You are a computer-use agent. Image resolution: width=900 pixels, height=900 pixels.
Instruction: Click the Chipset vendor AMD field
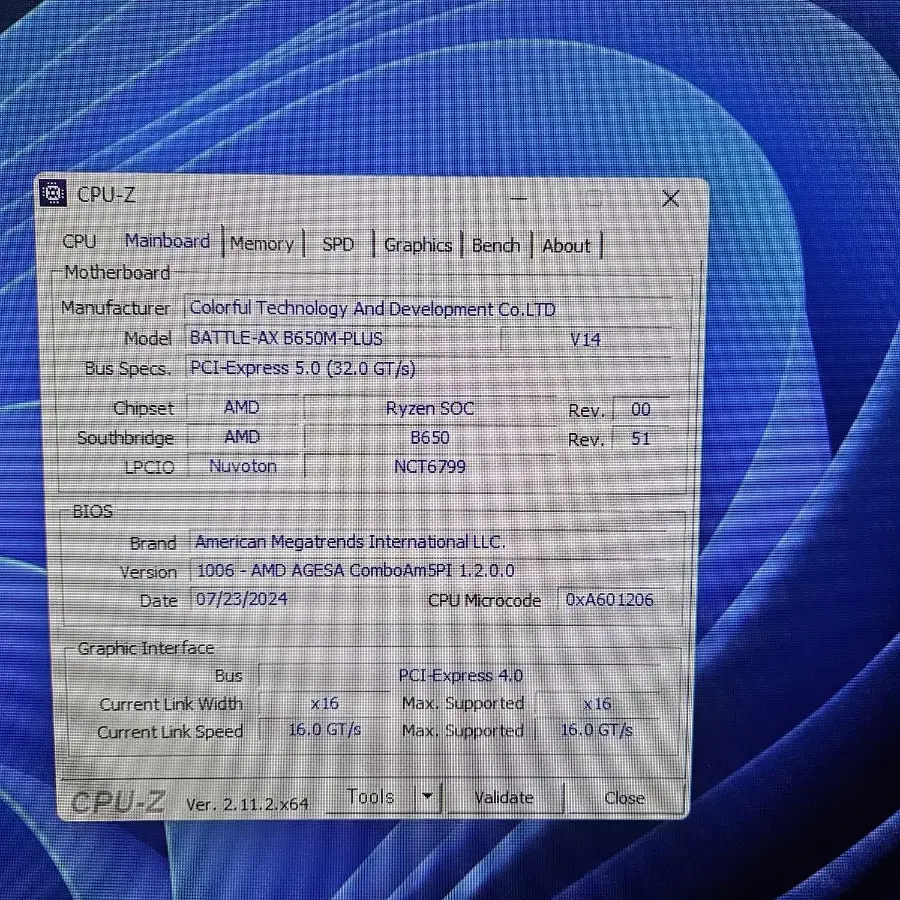tap(242, 408)
